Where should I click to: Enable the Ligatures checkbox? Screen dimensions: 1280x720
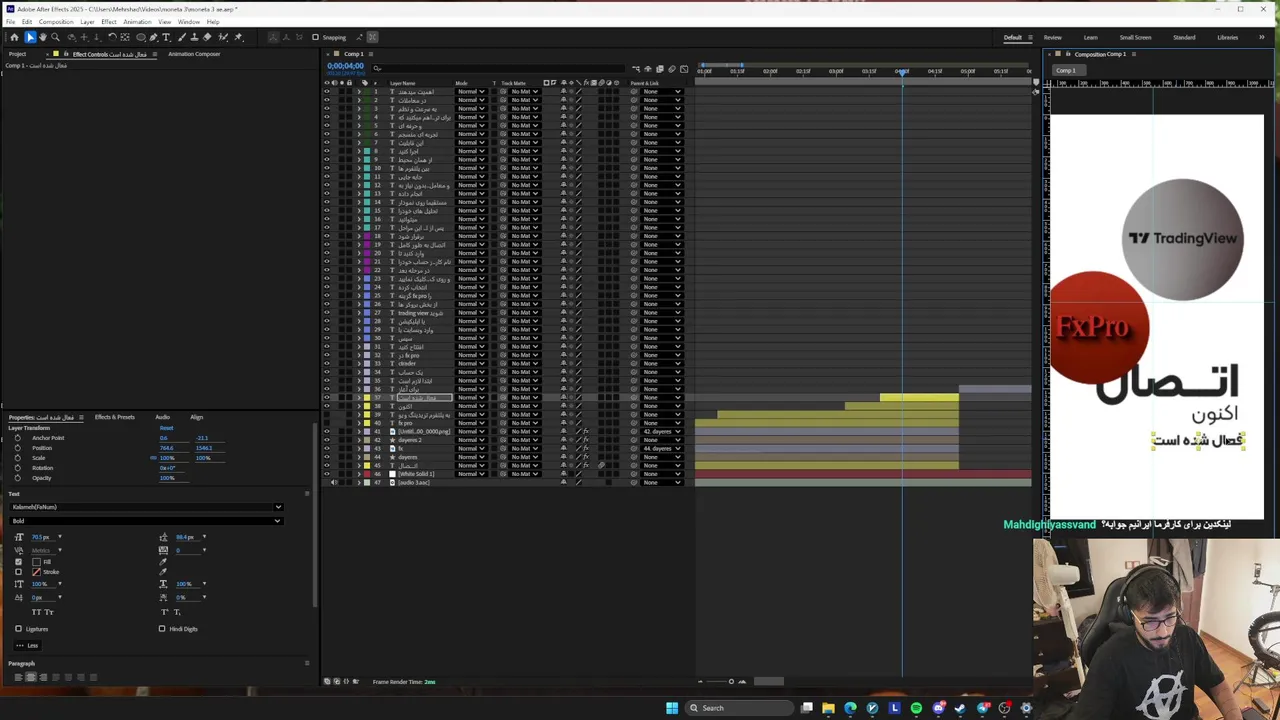[18, 629]
